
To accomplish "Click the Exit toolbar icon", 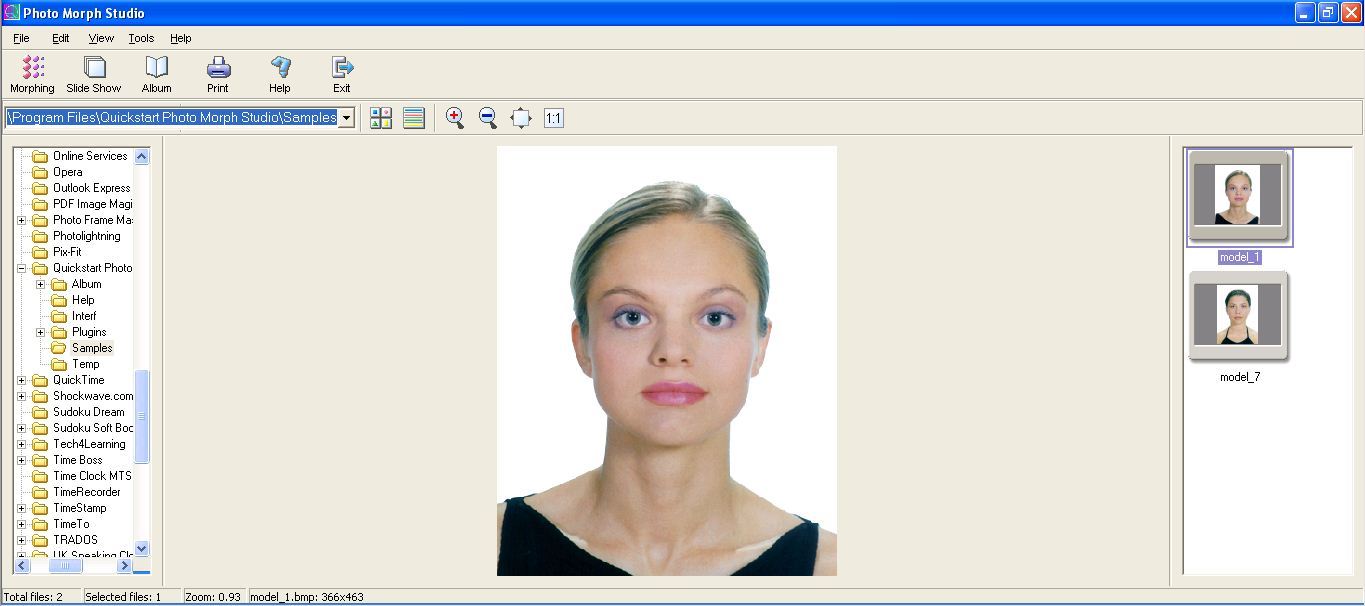I will (342, 74).
